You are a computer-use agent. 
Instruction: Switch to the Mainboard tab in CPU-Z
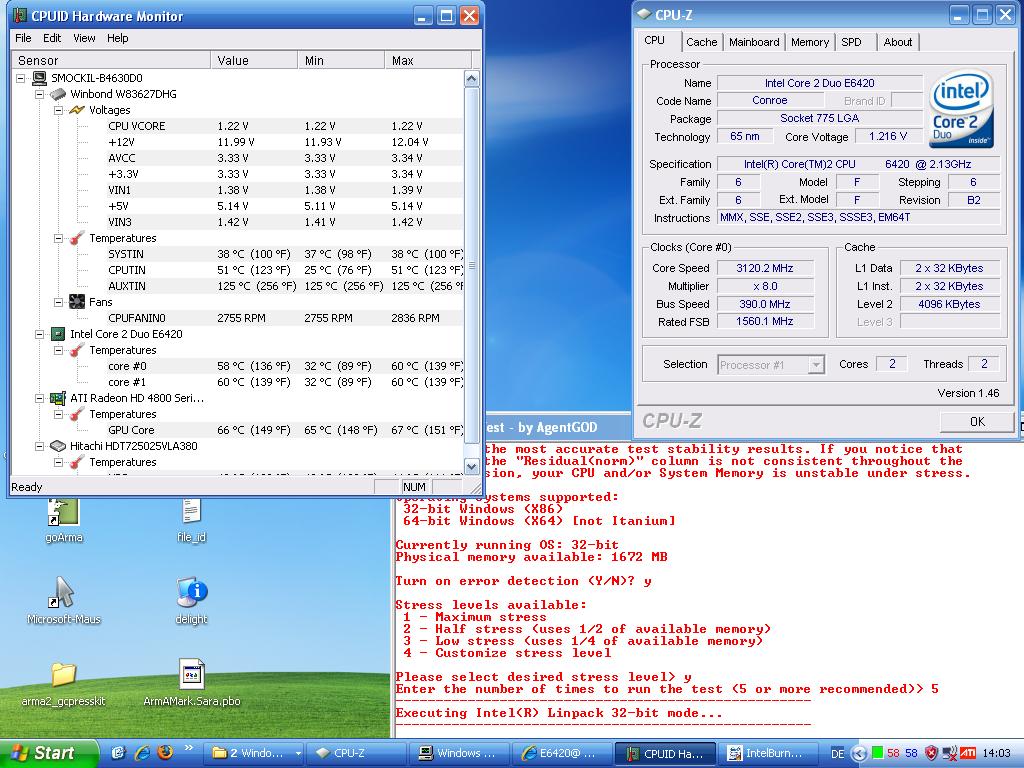754,42
